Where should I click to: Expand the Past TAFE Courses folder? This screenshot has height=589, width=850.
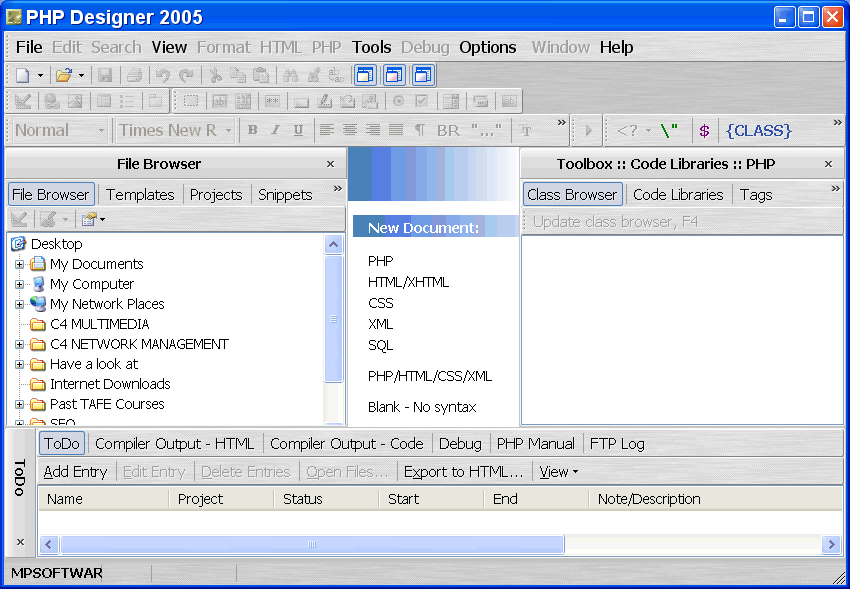tap(20, 404)
